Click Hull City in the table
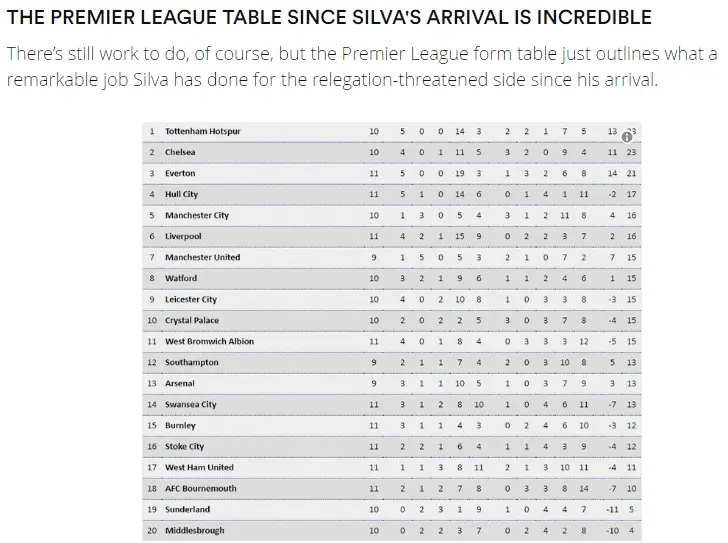 point(181,194)
